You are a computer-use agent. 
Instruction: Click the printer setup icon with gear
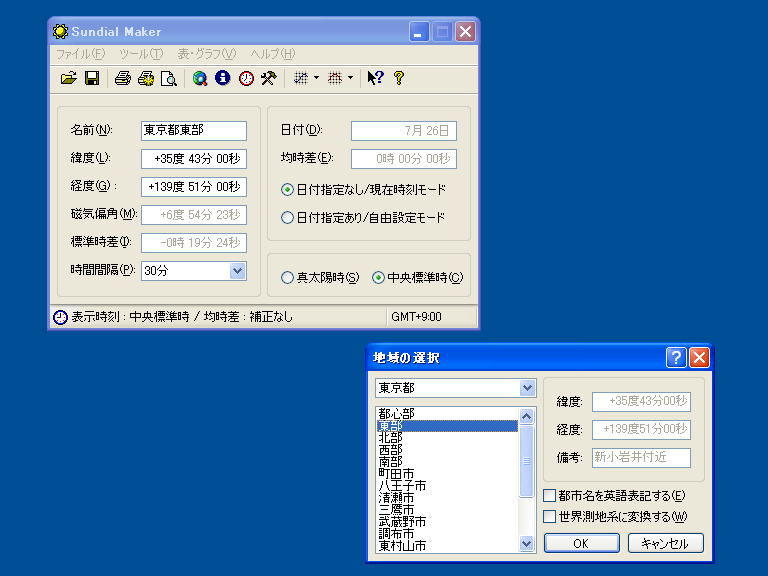click(146, 78)
